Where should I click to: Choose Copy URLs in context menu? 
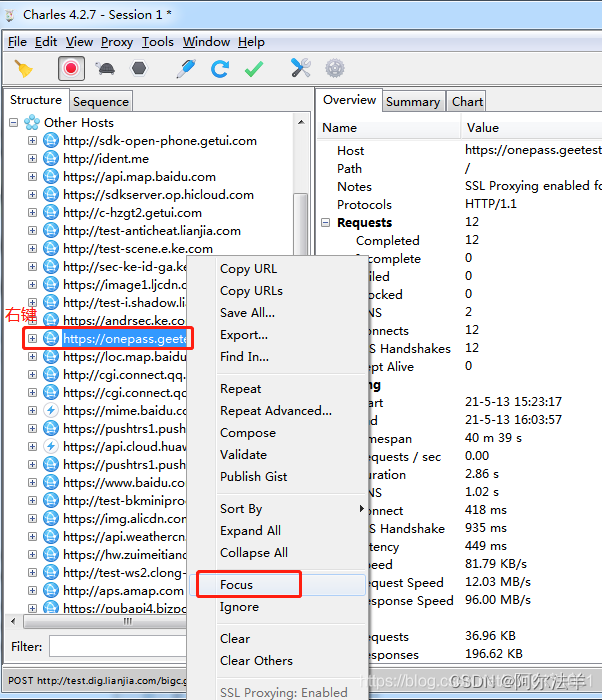(251, 291)
